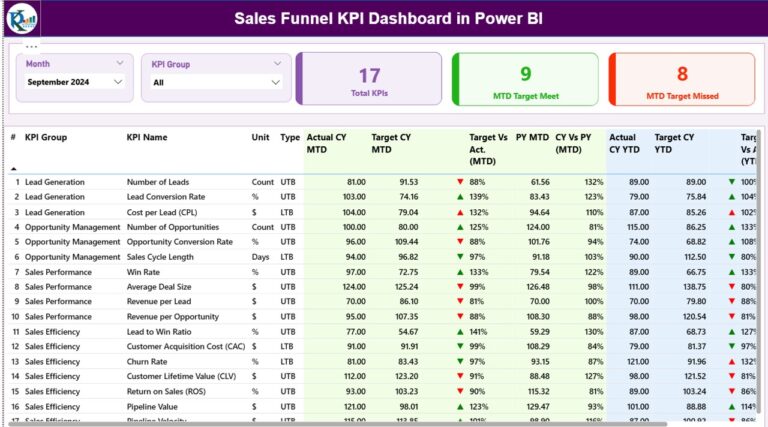768x427 pixels.
Task: Click the vertical scrollbar beside the table
Action: coord(759,274)
